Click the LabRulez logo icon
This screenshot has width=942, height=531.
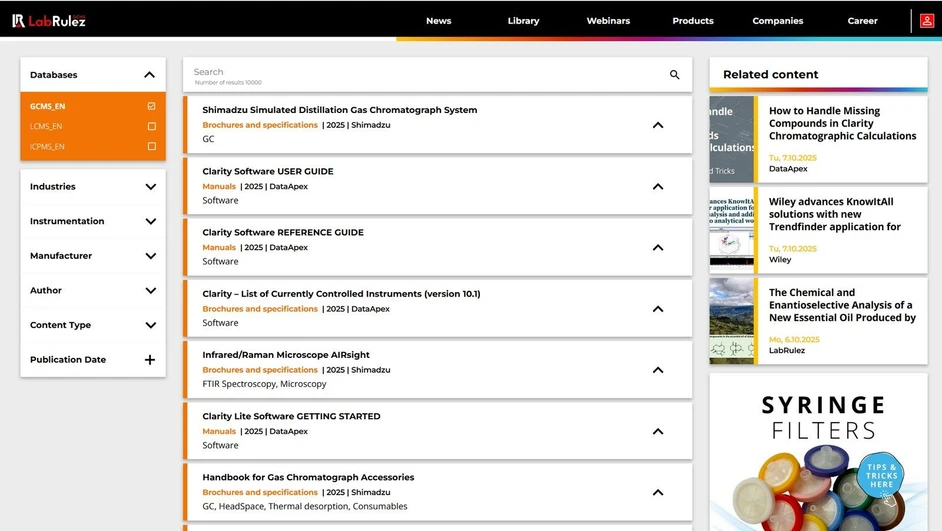click(19, 20)
